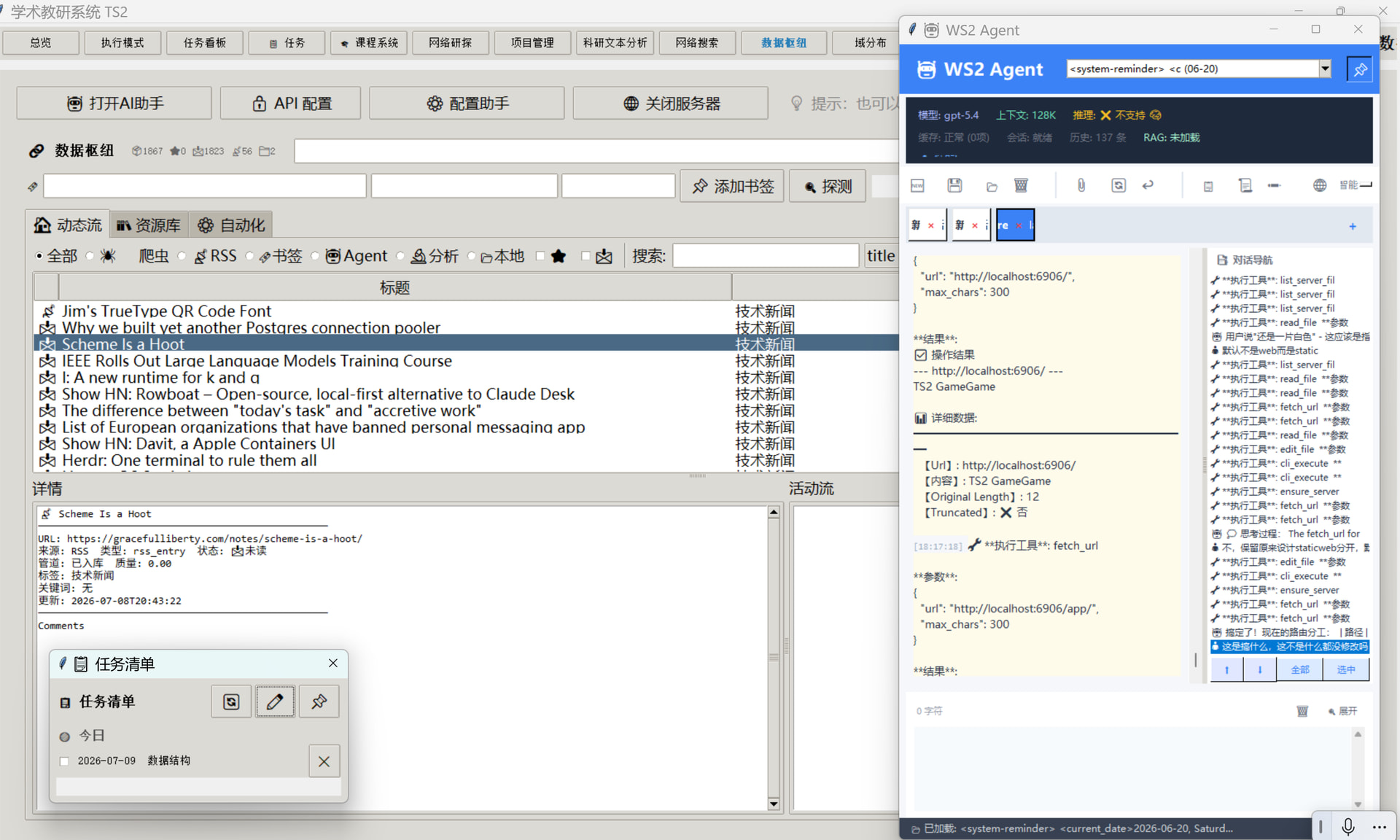Viewport: 1400px width, 840px height.
Task: Select the 全部 filter radio button
Action: [x=39, y=256]
